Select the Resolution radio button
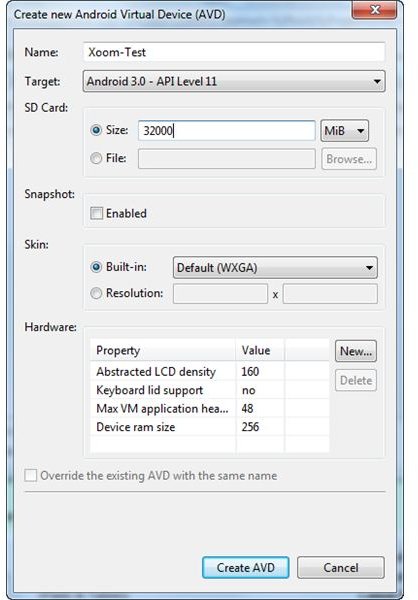This screenshot has width=418, height=600. [x=96, y=293]
